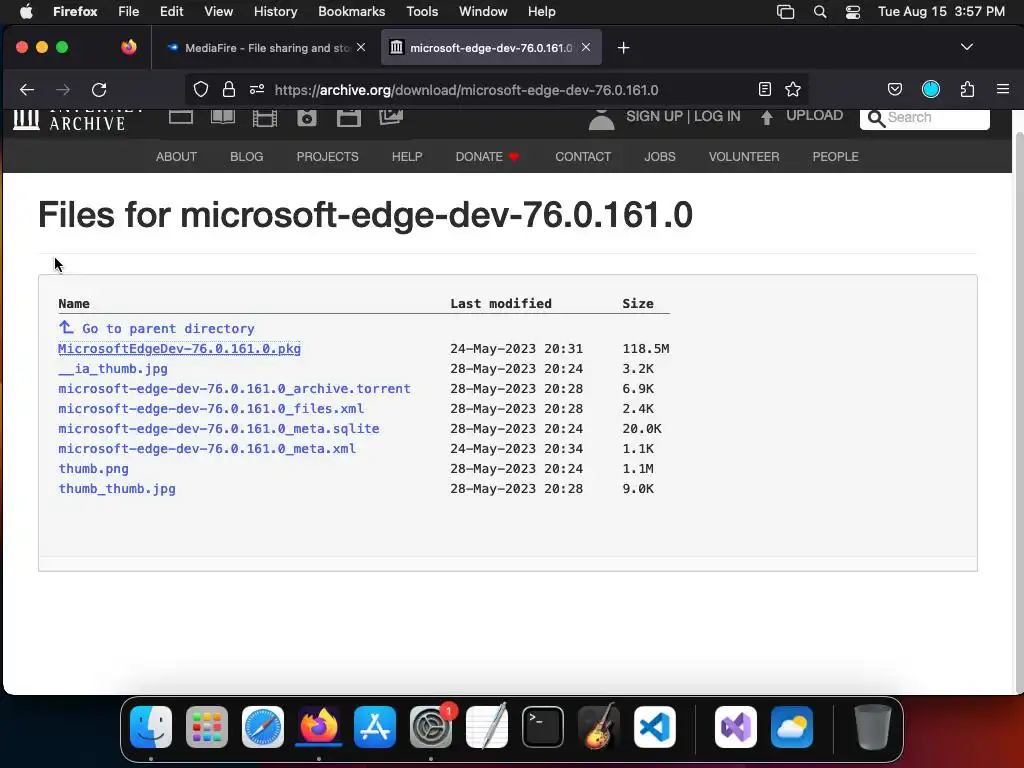Open the Bookmarks menu
Image resolution: width=1024 pixels, height=768 pixels.
(x=351, y=11)
